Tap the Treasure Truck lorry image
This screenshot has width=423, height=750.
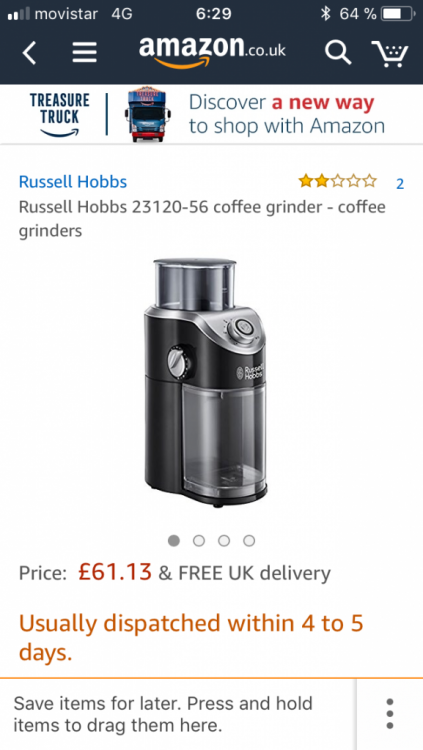point(148,114)
